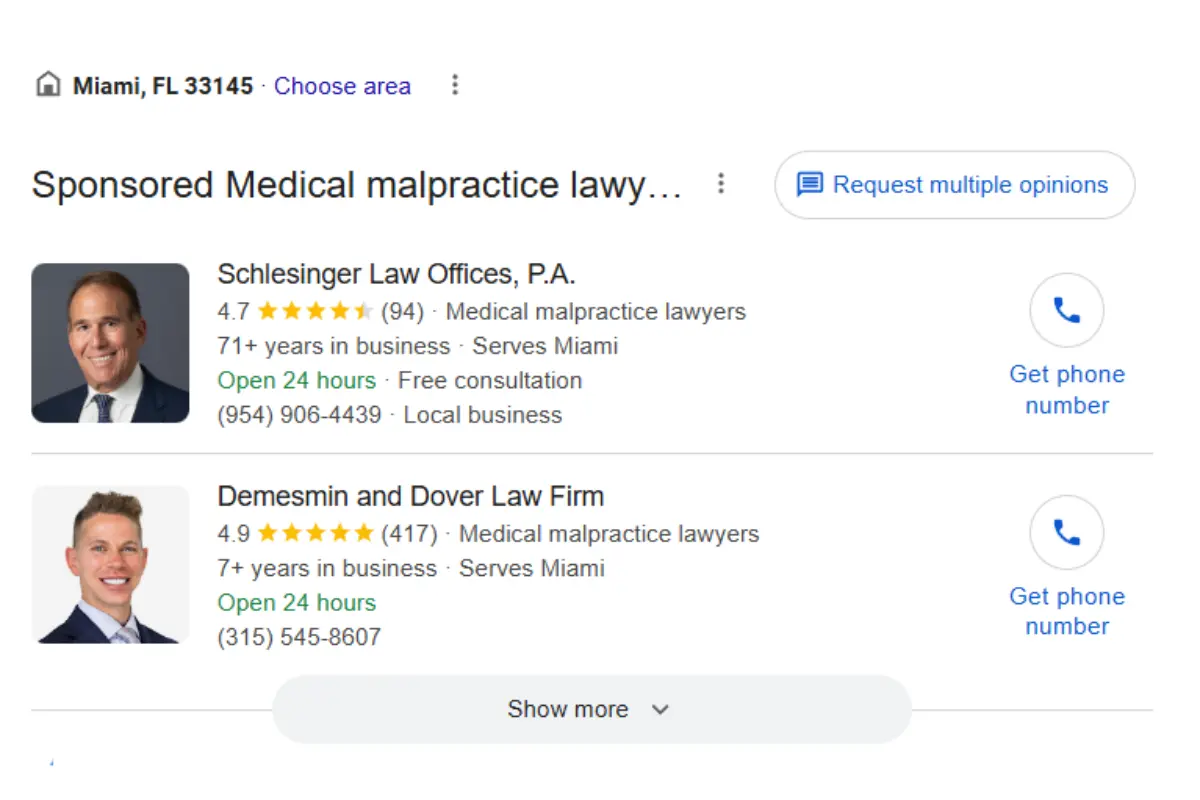This screenshot has width=1200, height=800.
Task: Click the phone icon for Demesmin and Dover
Action: tap(1067, 533)
